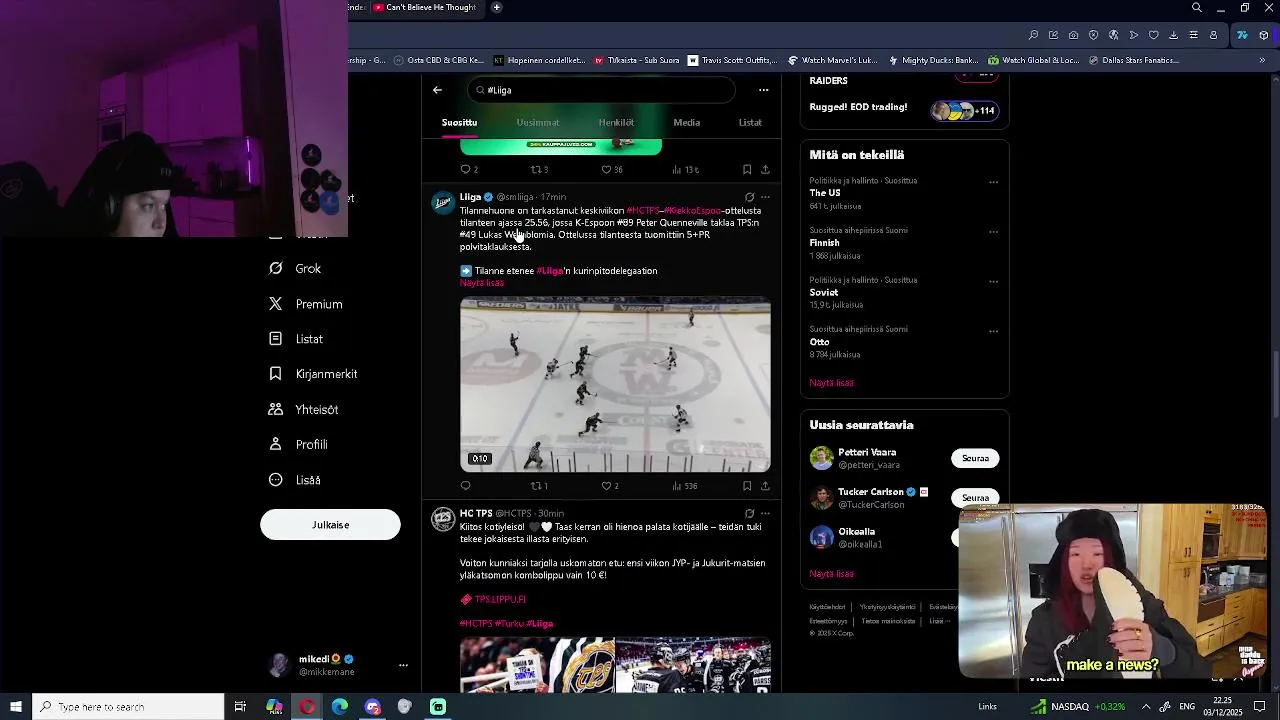Open Listat in the sidebar
1280x720 pixels.
(309, 339)
